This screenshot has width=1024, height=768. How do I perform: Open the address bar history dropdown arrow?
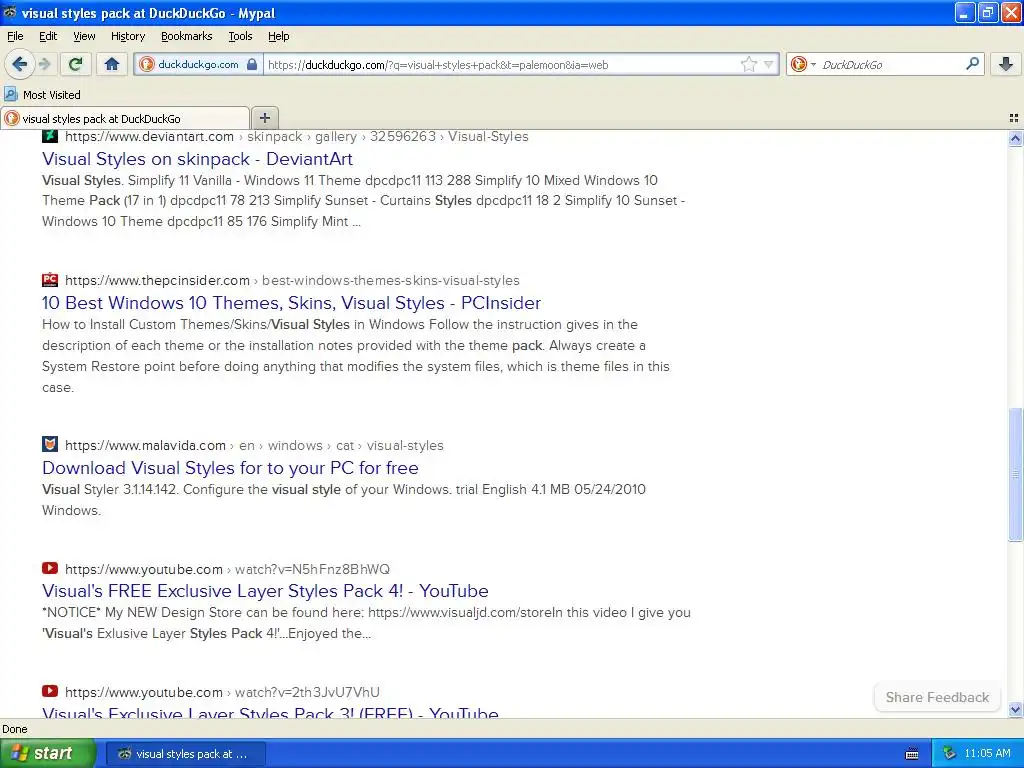coord(769,64)
